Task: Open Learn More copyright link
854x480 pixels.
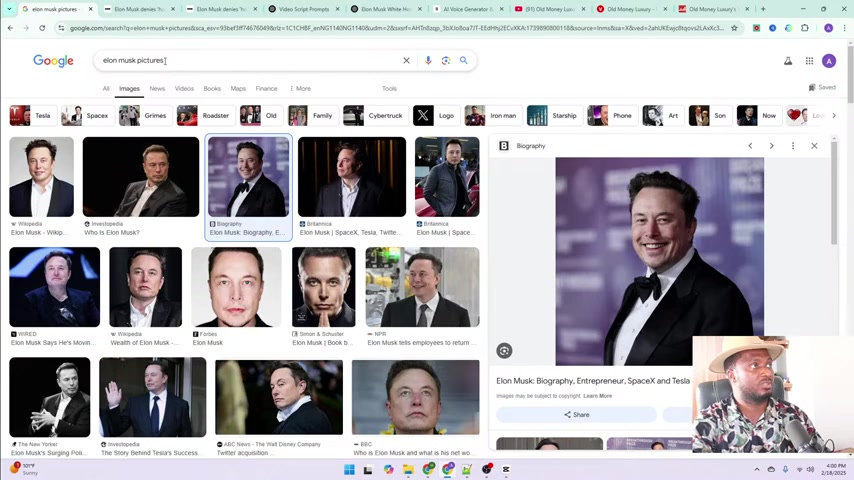Action: pyautogui.click(x=597, y=396)
